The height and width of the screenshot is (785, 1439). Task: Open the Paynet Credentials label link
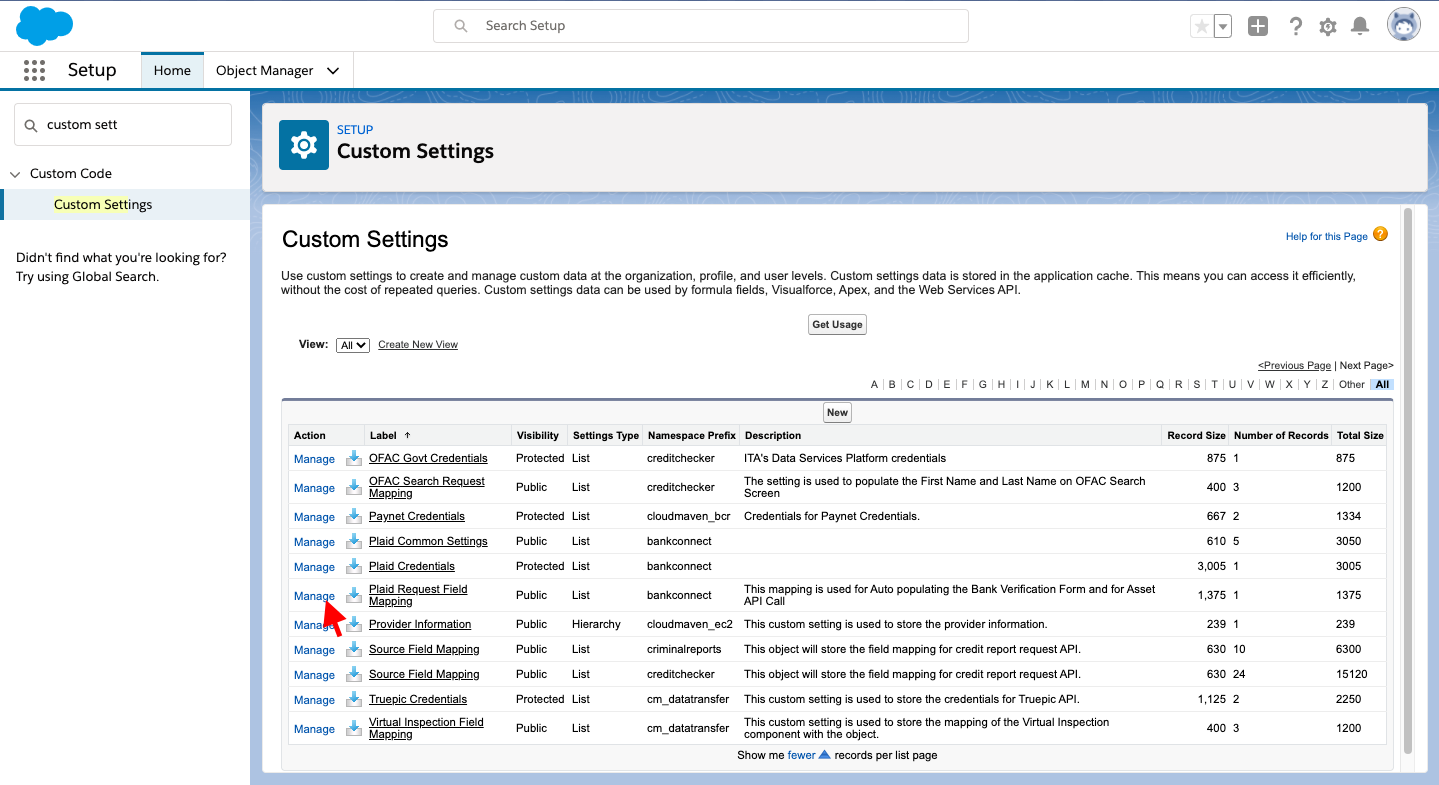point(417,516)
